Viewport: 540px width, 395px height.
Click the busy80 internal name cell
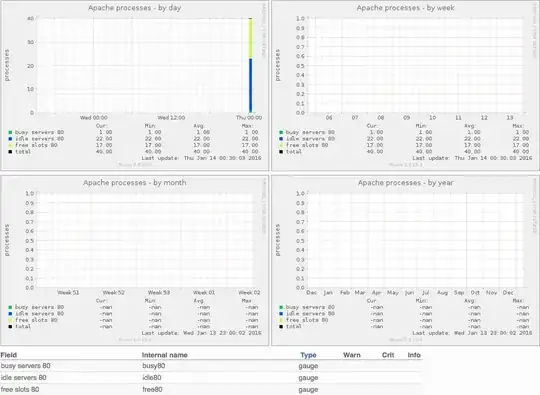click(154, 366)
